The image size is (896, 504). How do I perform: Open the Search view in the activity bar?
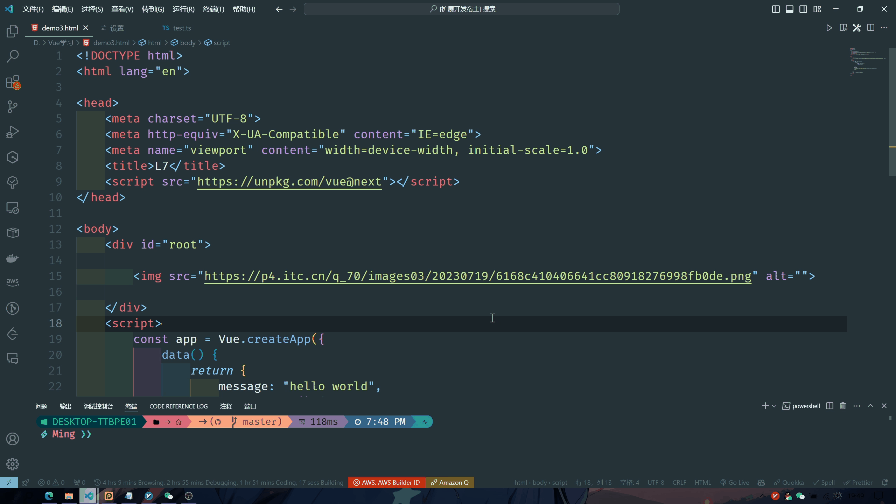[x=13, y=56]
